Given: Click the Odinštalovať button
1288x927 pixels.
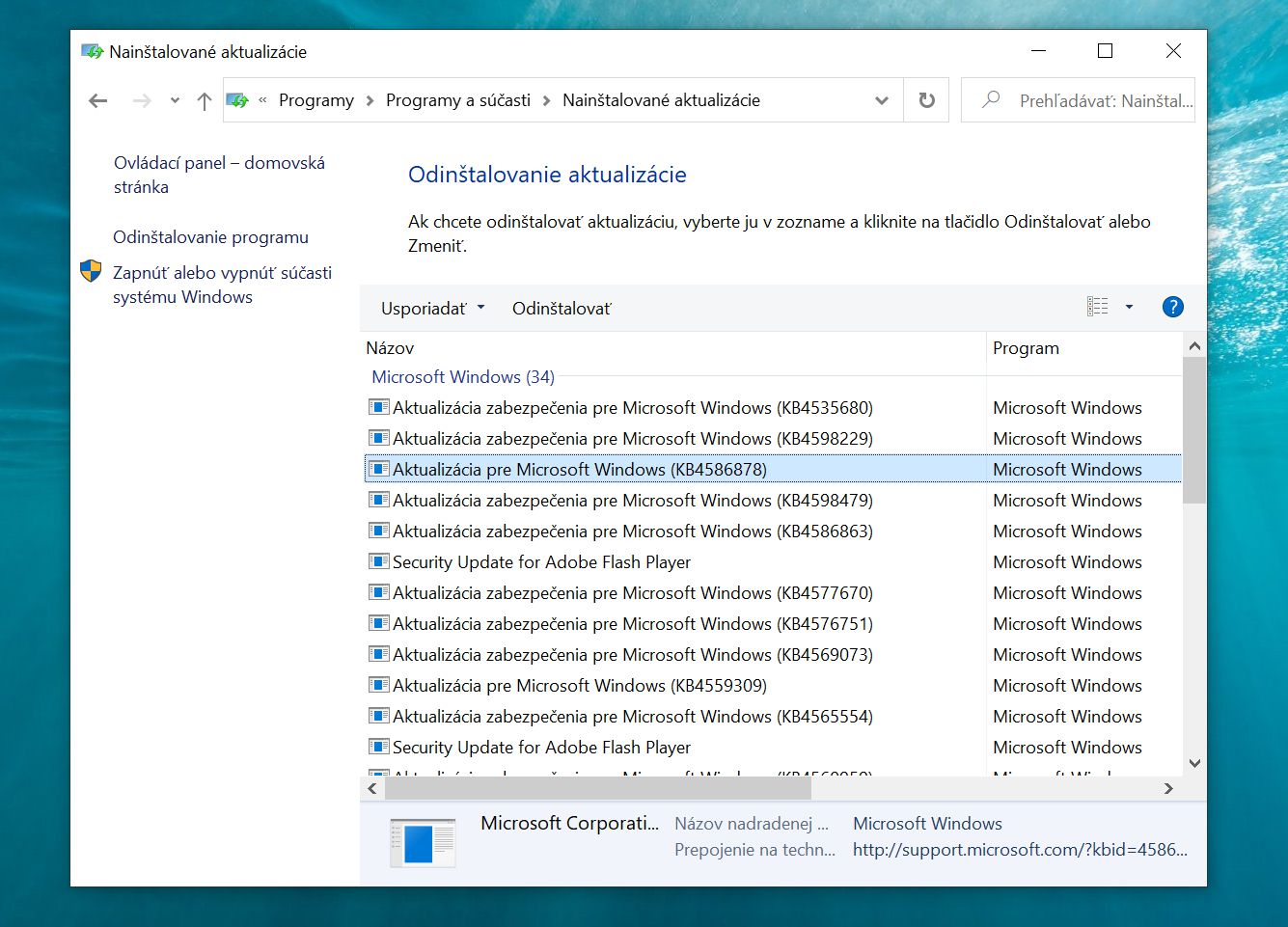Looking at the screenshot, I should (x=562, y=309).
